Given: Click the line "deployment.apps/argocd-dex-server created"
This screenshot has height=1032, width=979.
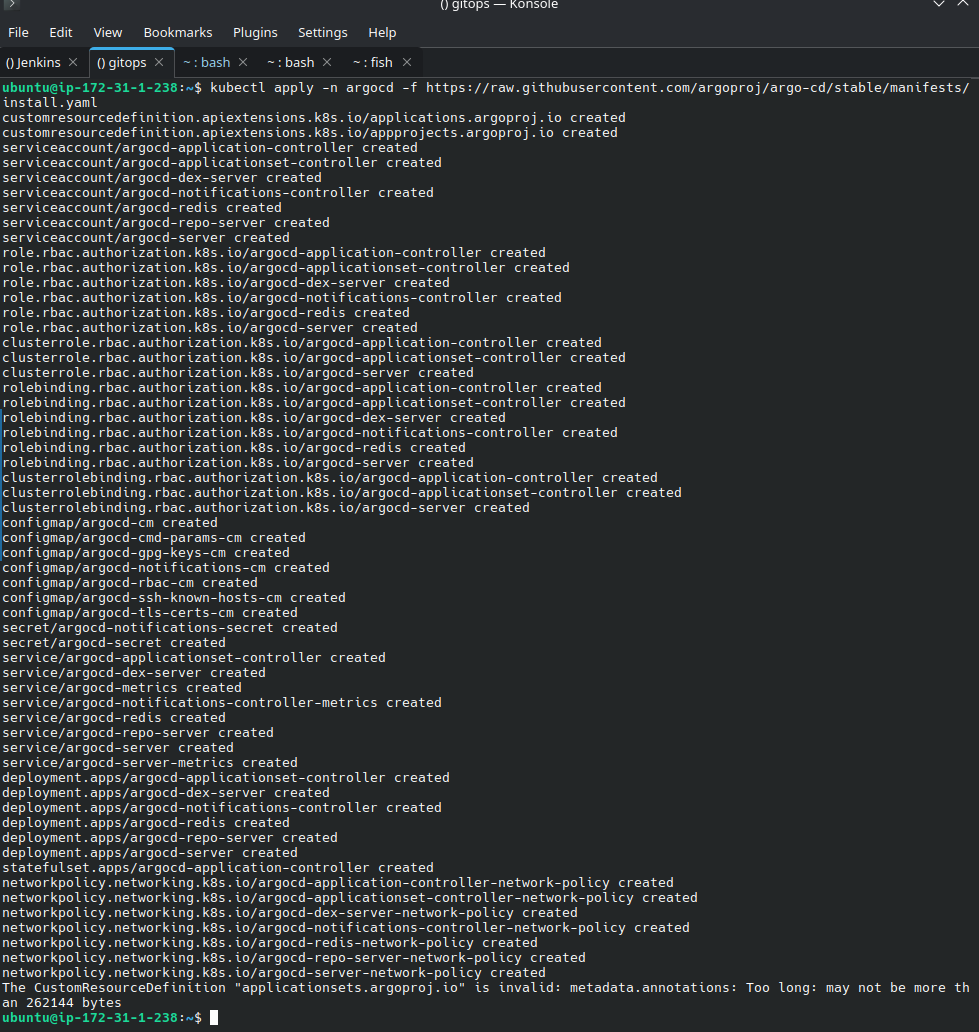Looking at the screenshot, I should tap(166, 793).
